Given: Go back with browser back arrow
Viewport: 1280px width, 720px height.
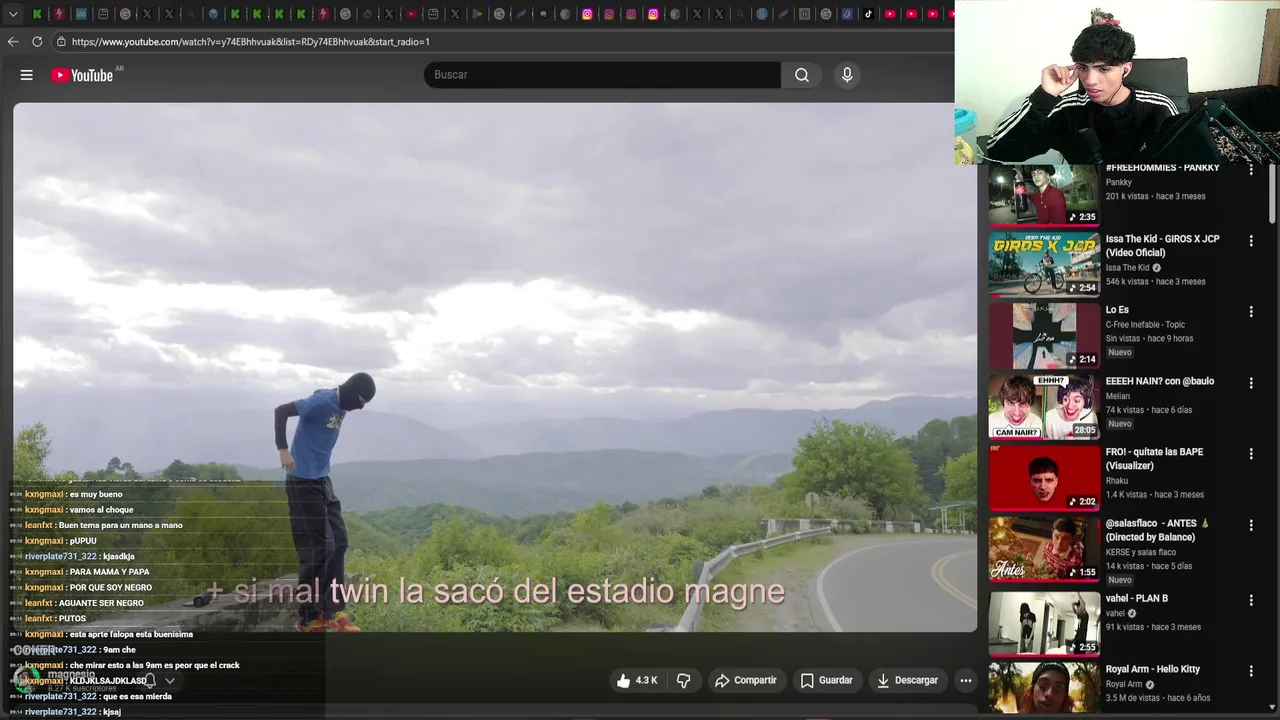Looking at the screenshot, I should [x=13, y=42].
